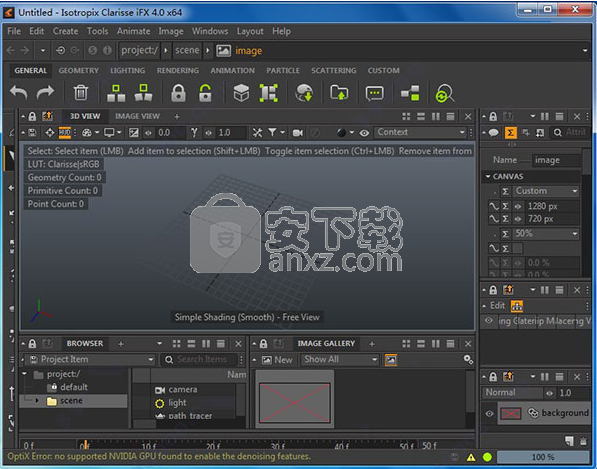Open the Context dropdown in 3D view
The image size is (597, 469).
point(420,132)
